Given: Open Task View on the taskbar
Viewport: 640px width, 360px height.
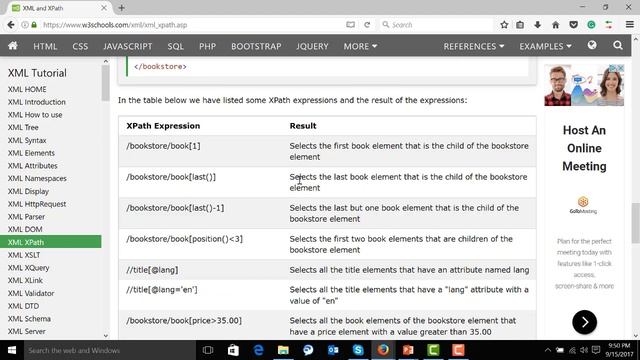Looking at the screenshot, I should tap(208, 350).
